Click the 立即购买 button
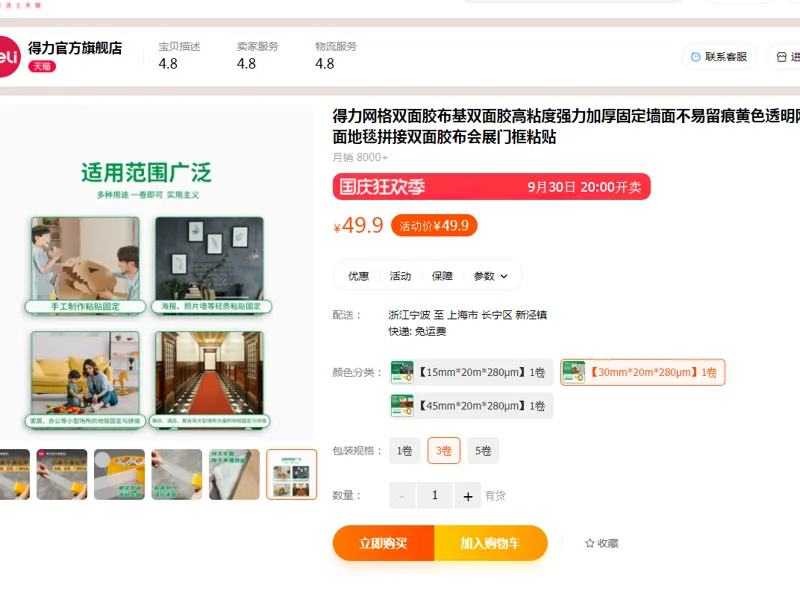The width and height of the screenshot is (800, 605). [x=383, y=543]
